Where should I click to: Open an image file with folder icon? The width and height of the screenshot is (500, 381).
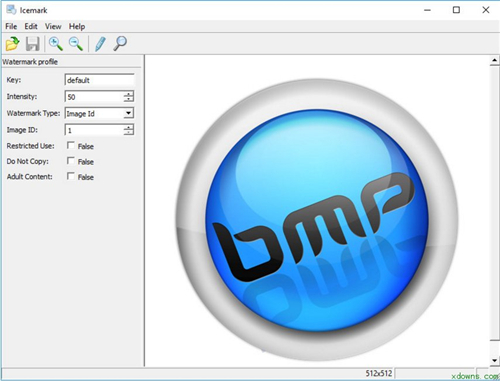(12, 44)
